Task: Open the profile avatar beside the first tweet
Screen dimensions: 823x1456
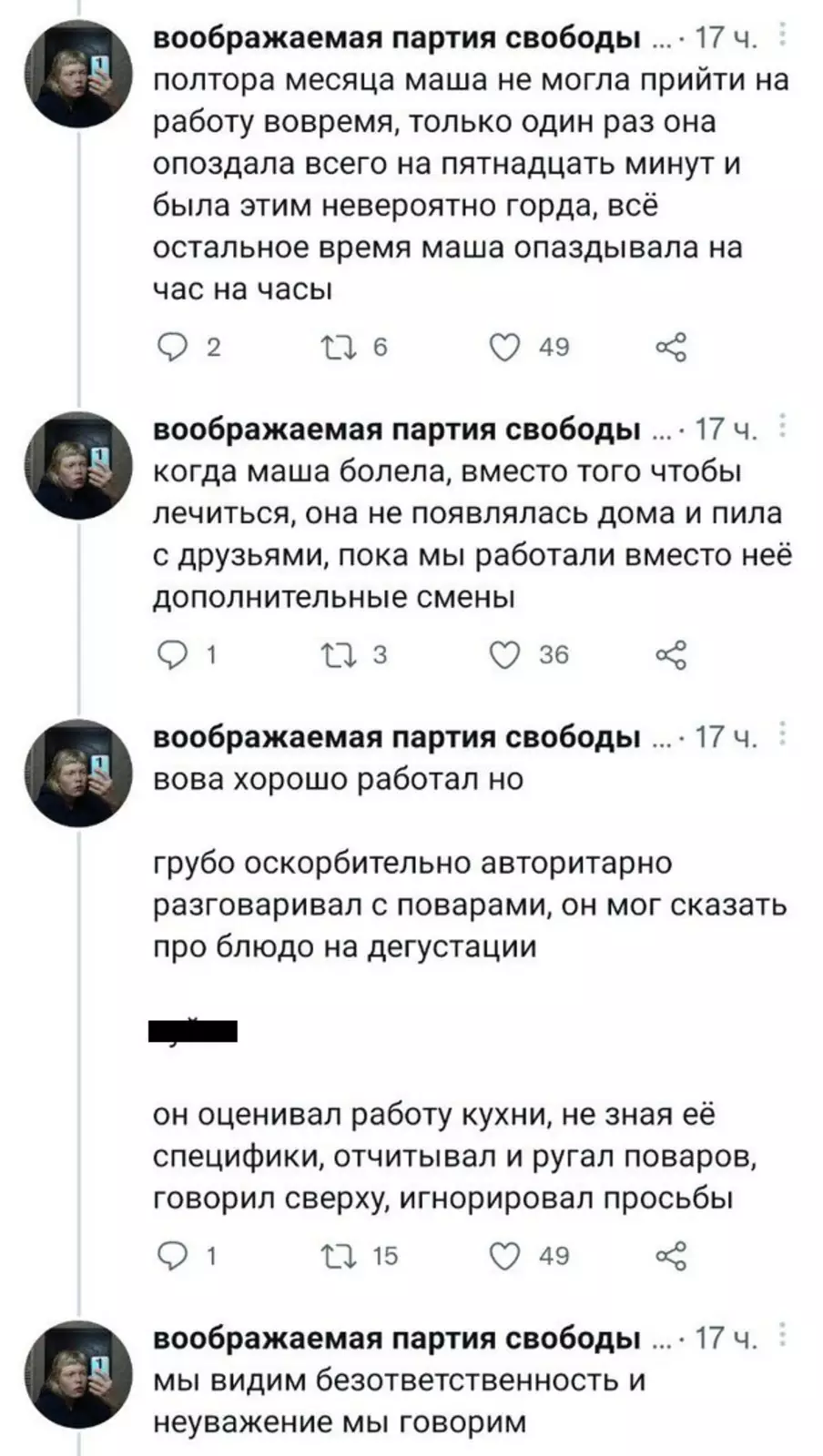Action: (78, 75)
